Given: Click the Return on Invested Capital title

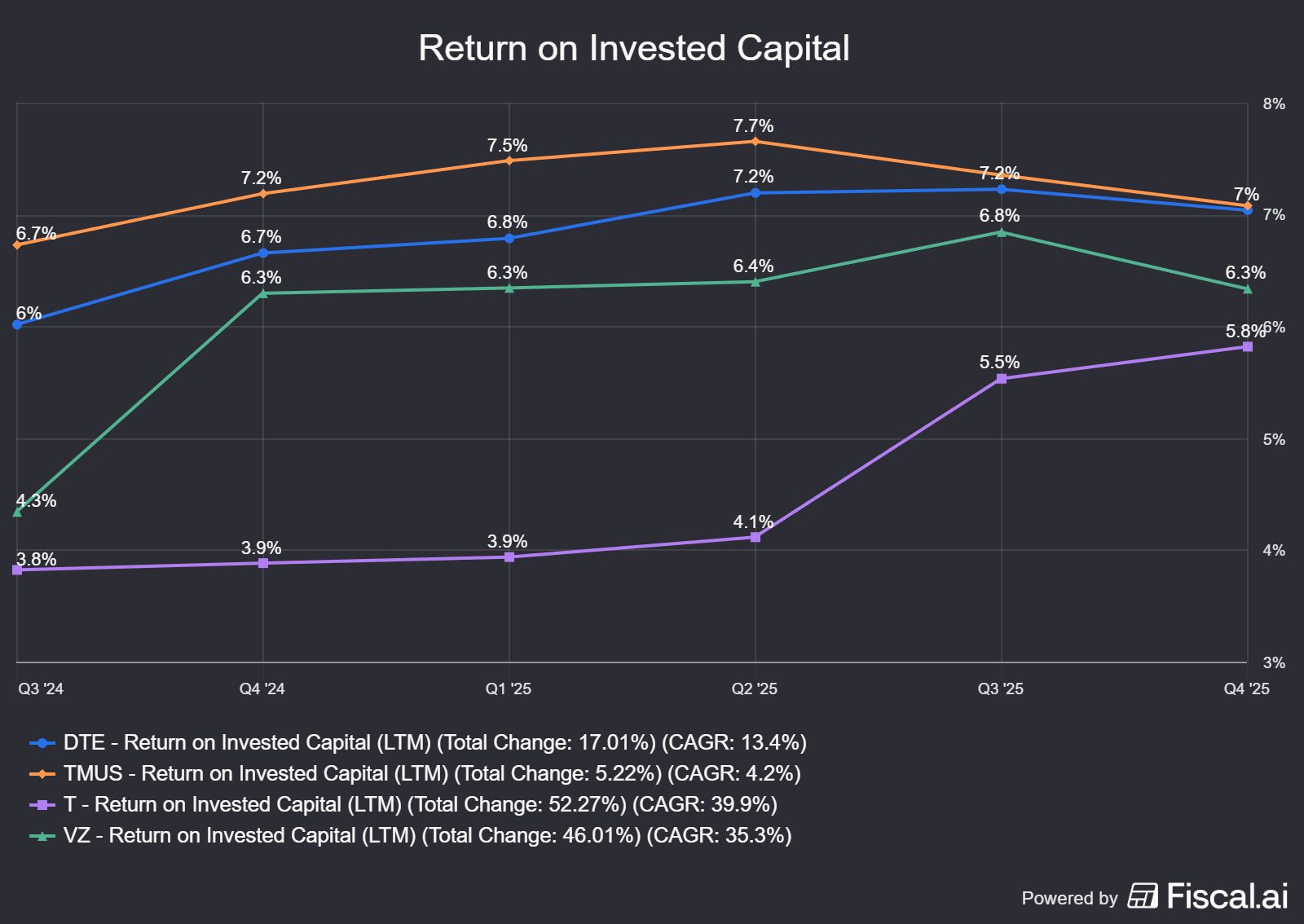Looking at the screenshot, I should pyautogui.click(x=634, y=48).
